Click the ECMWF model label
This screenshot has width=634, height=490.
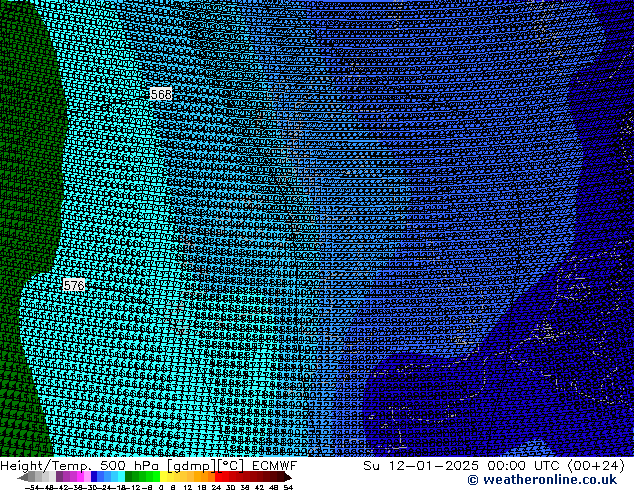(x=275, y=466)
